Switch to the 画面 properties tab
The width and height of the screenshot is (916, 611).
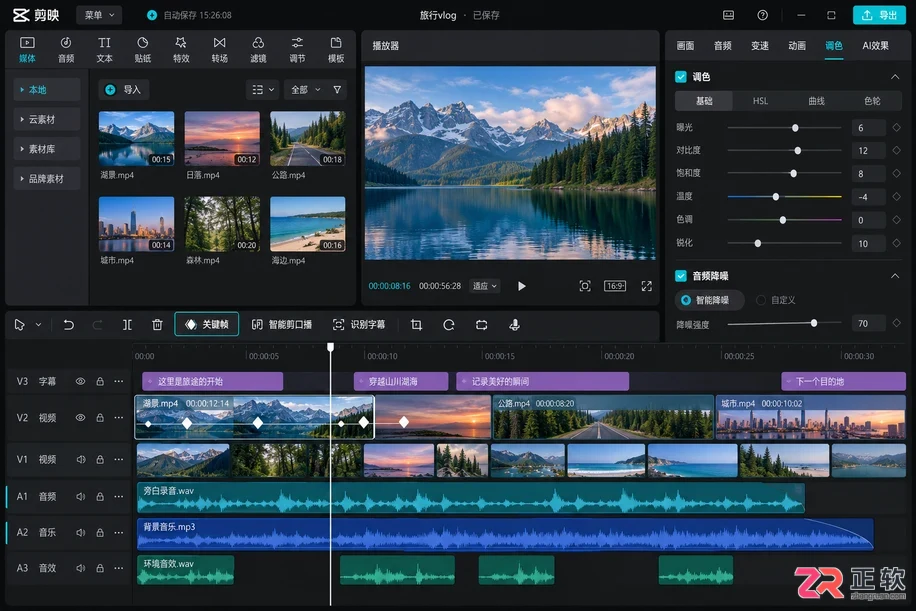point(685,46)
